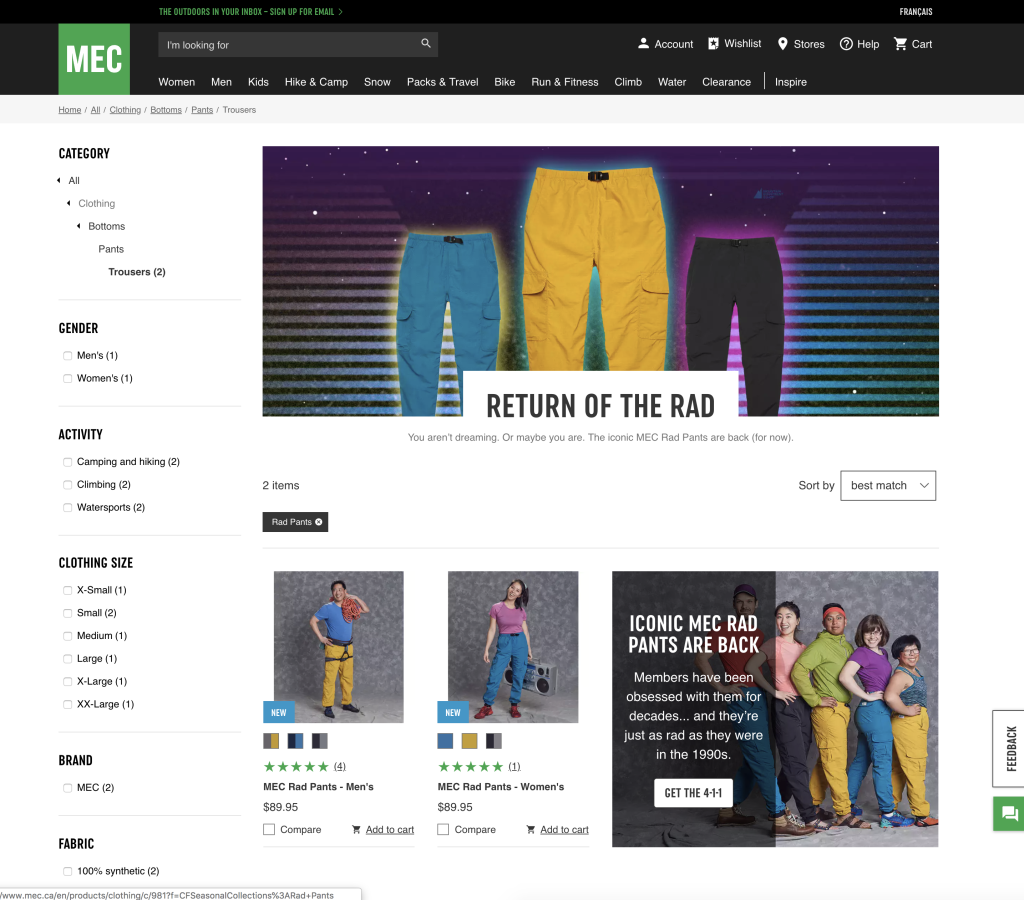
Task: Collapse the Clothing category arrow
Action: click(x=69, y=203)
